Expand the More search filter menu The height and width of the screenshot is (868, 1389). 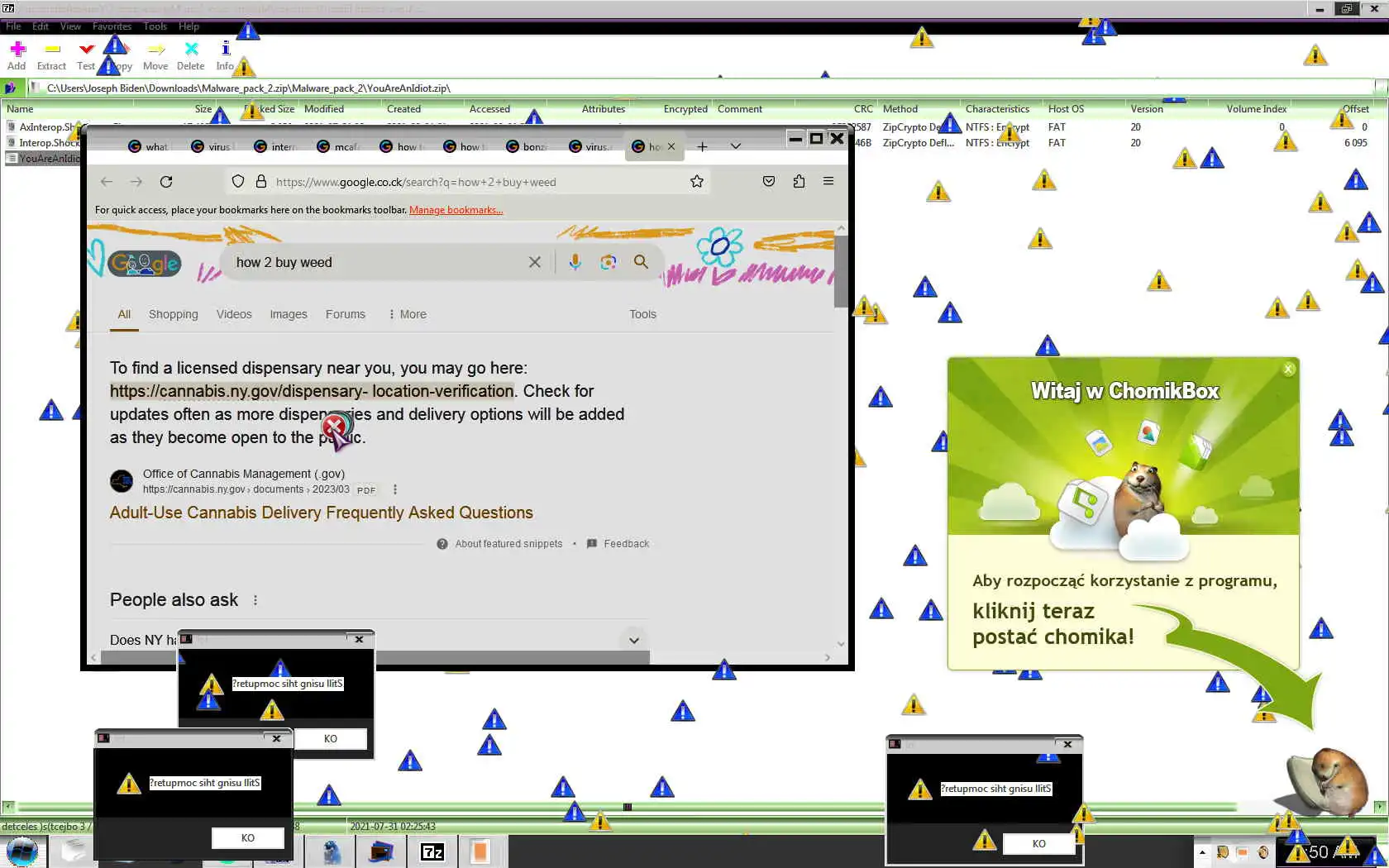(408, 314)
